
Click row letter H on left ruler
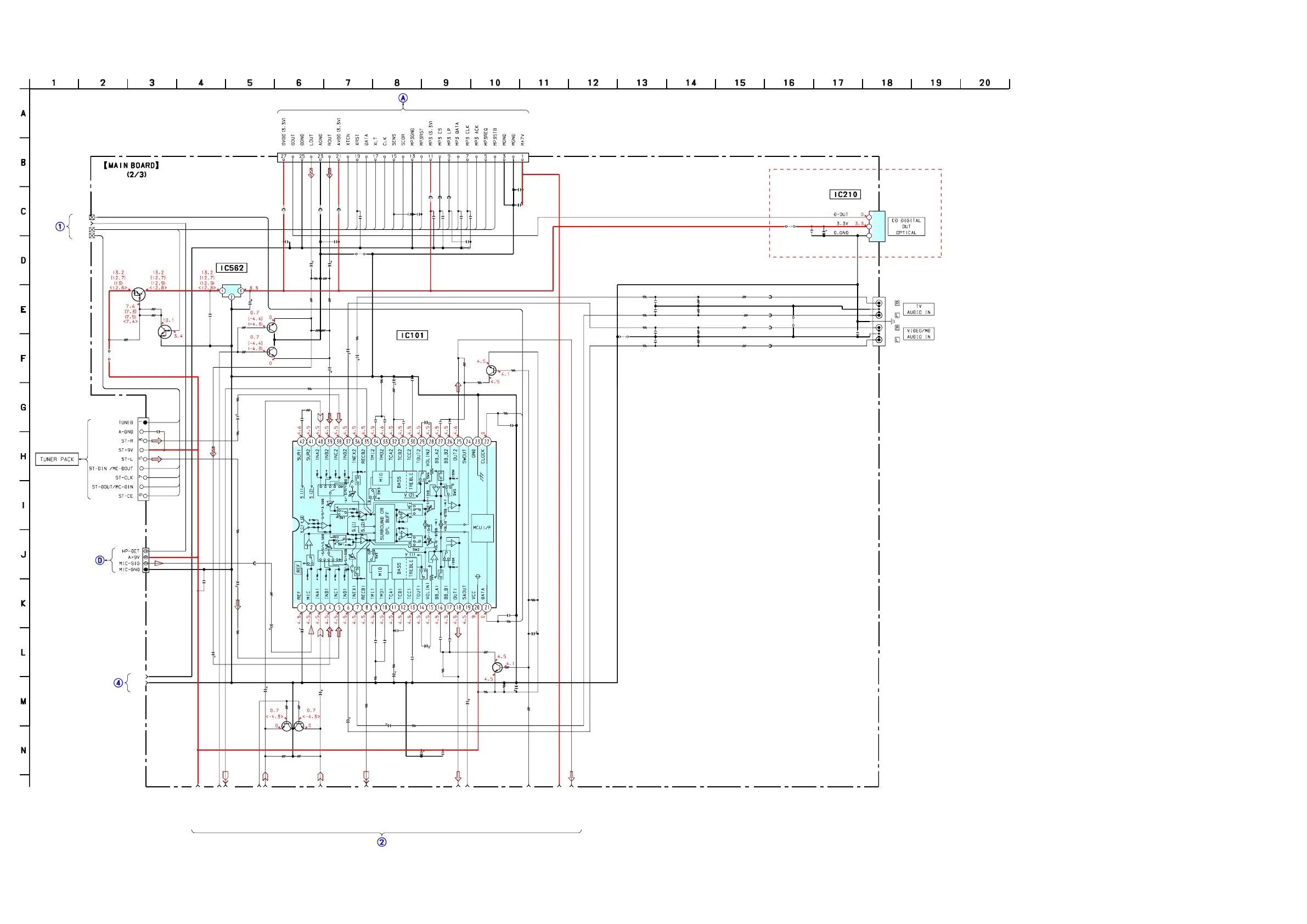(x=24, y=457)
